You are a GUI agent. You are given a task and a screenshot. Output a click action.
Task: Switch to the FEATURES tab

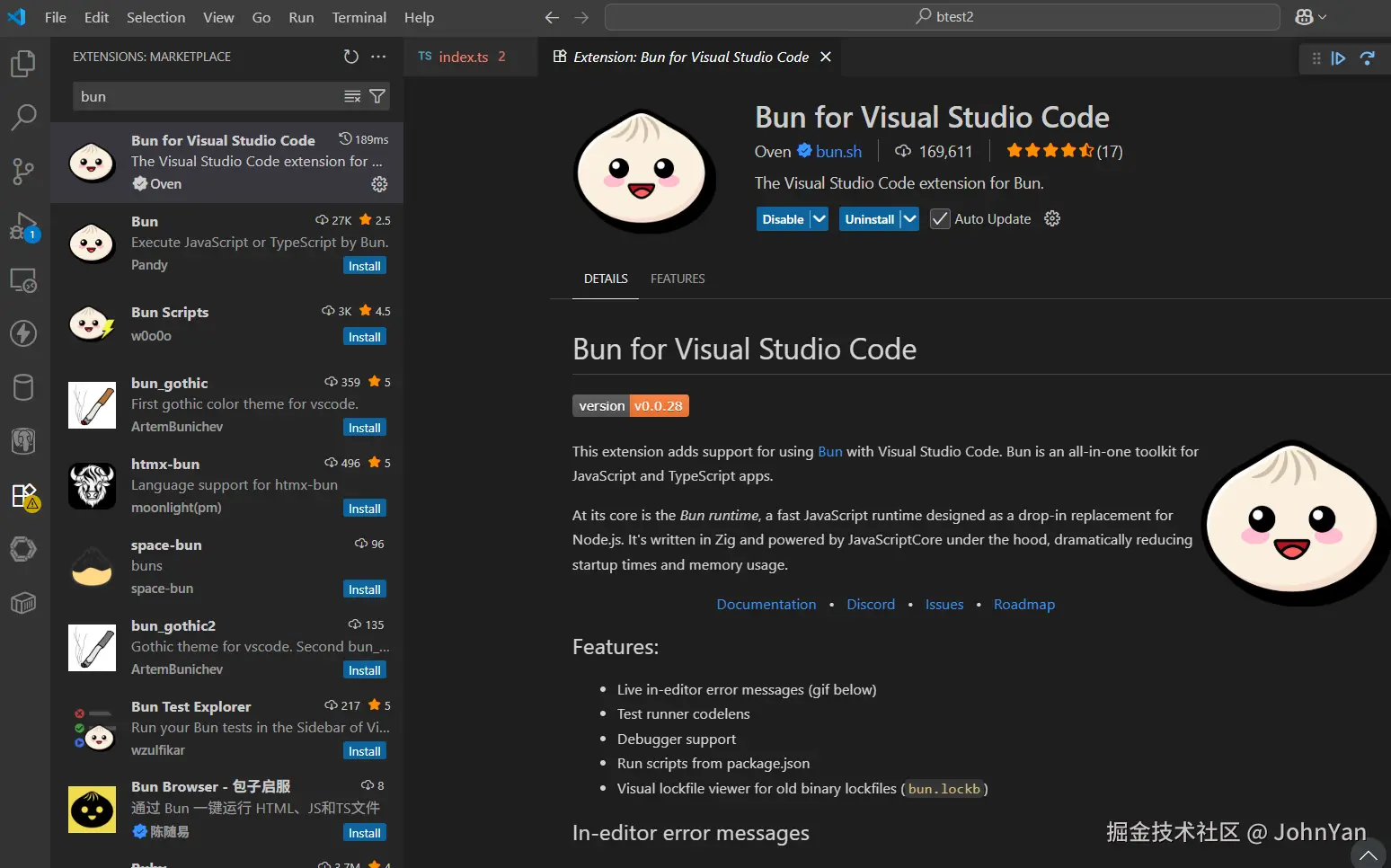[678, 279]
